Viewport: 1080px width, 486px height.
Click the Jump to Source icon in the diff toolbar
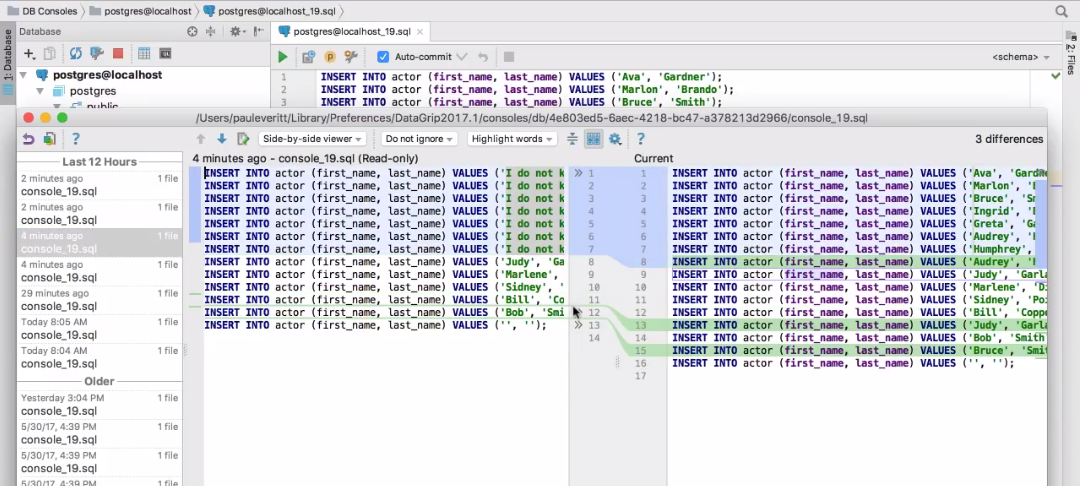[243, 139]
